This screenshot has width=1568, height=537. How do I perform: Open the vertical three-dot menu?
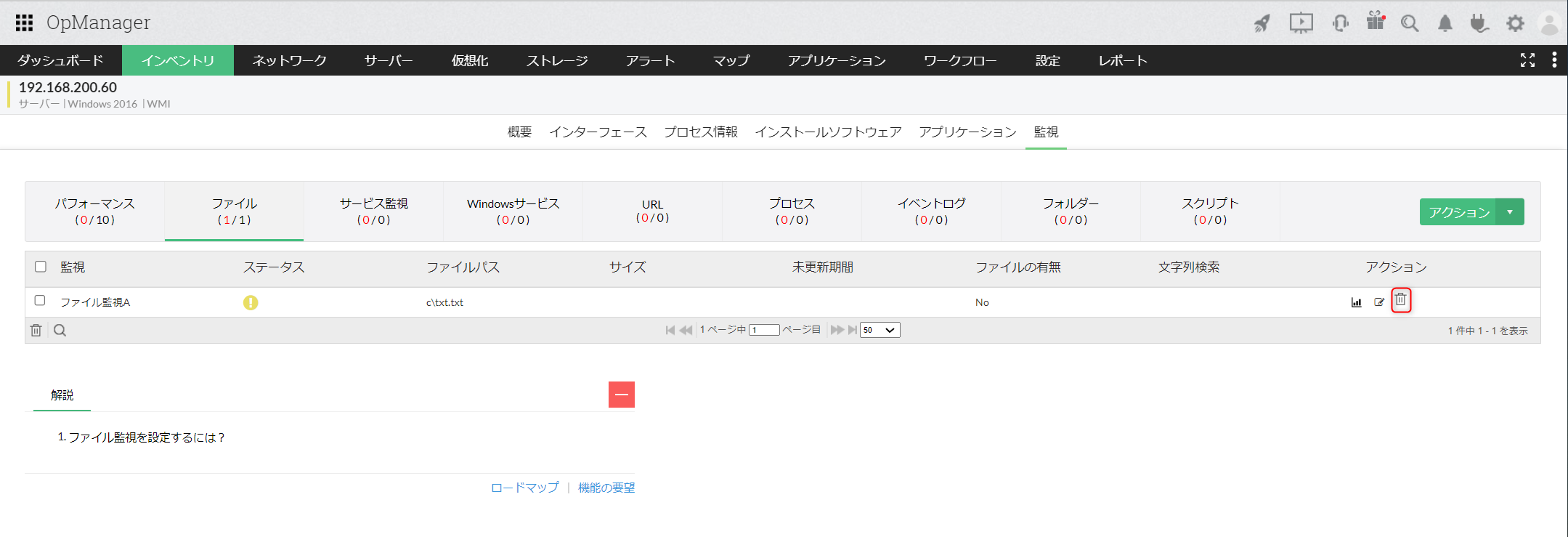(1554, 60)
